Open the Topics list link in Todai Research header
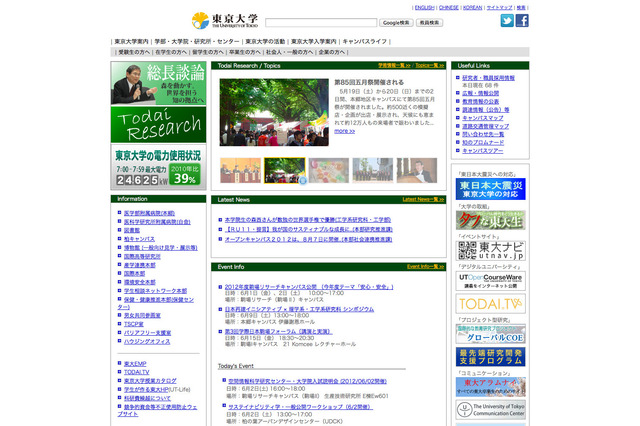 430,65
